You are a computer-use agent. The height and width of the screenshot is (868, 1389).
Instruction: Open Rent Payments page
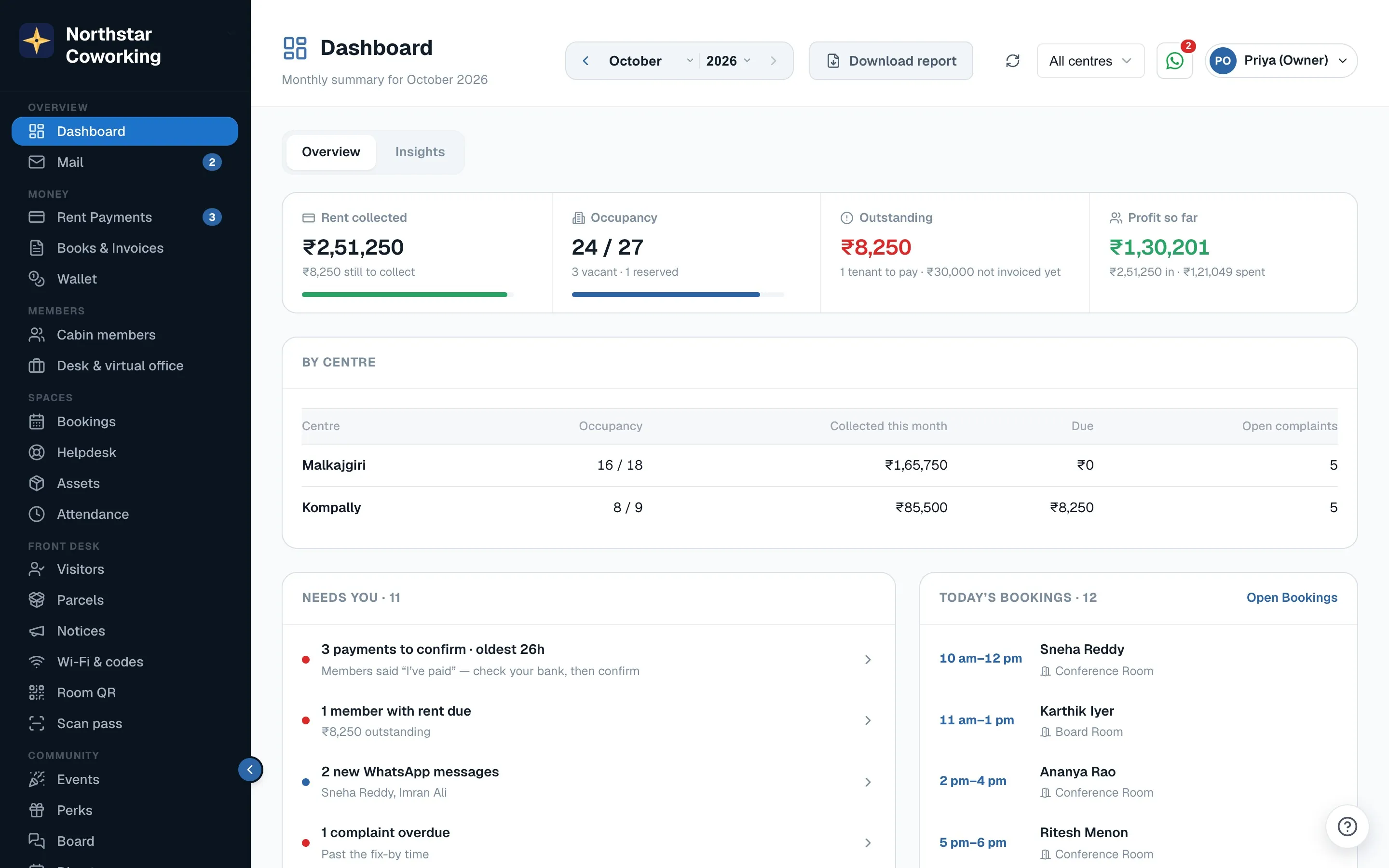point(124,217)
